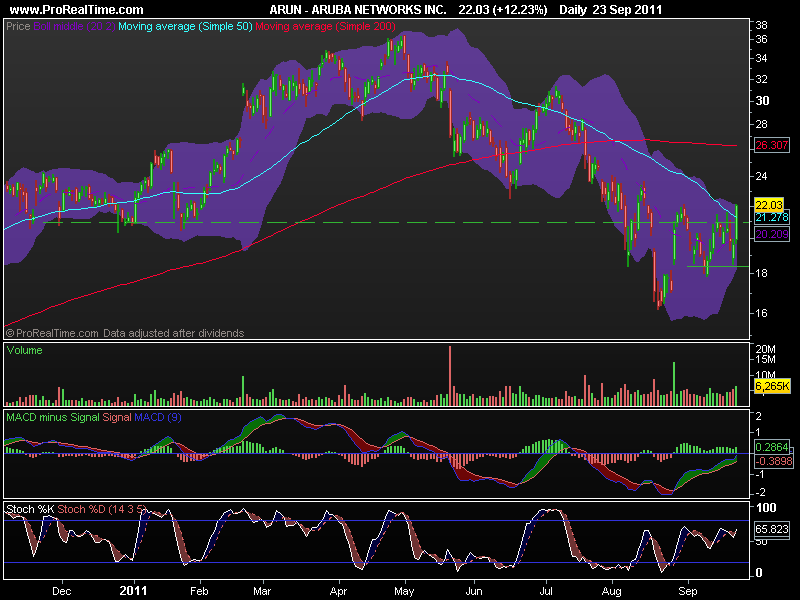Click the Daily 23 Sep 2011 label
Viewport: 800px width, 600px height.
(610, 10)
